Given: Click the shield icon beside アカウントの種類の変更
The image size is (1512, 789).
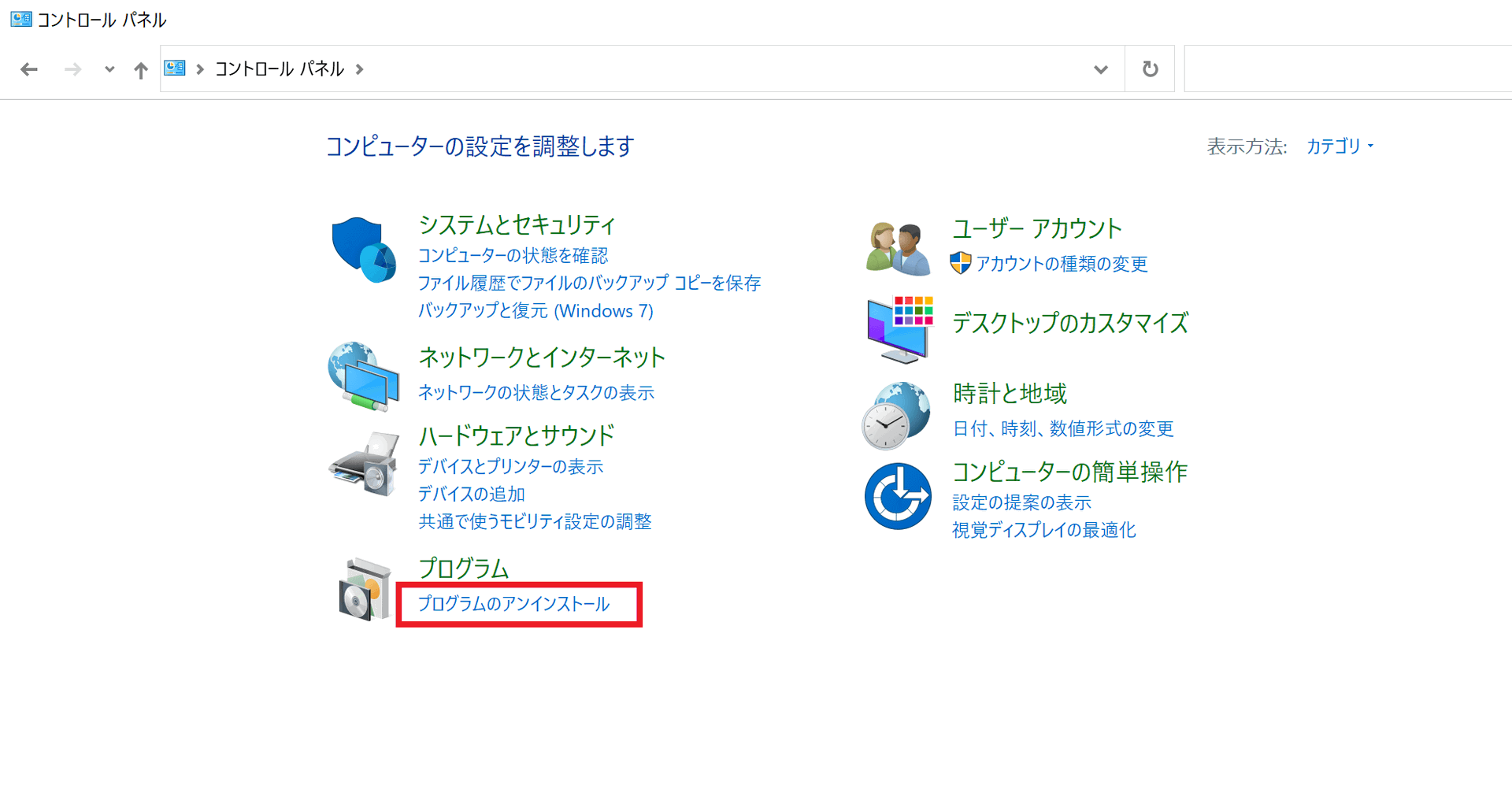Looking at the screenshot, I should click(x=960, y=263).
